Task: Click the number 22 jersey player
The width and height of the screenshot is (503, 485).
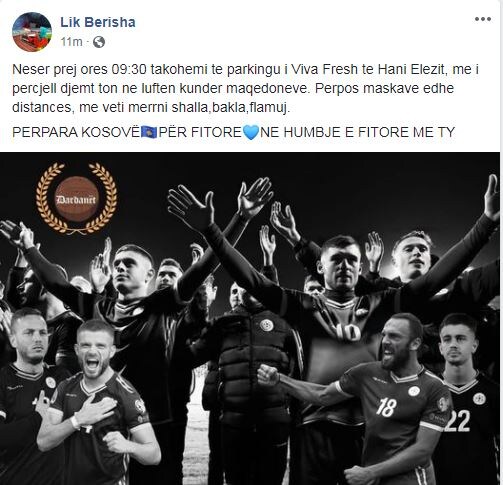Action: pyautogui.click(x=466, y=397)
